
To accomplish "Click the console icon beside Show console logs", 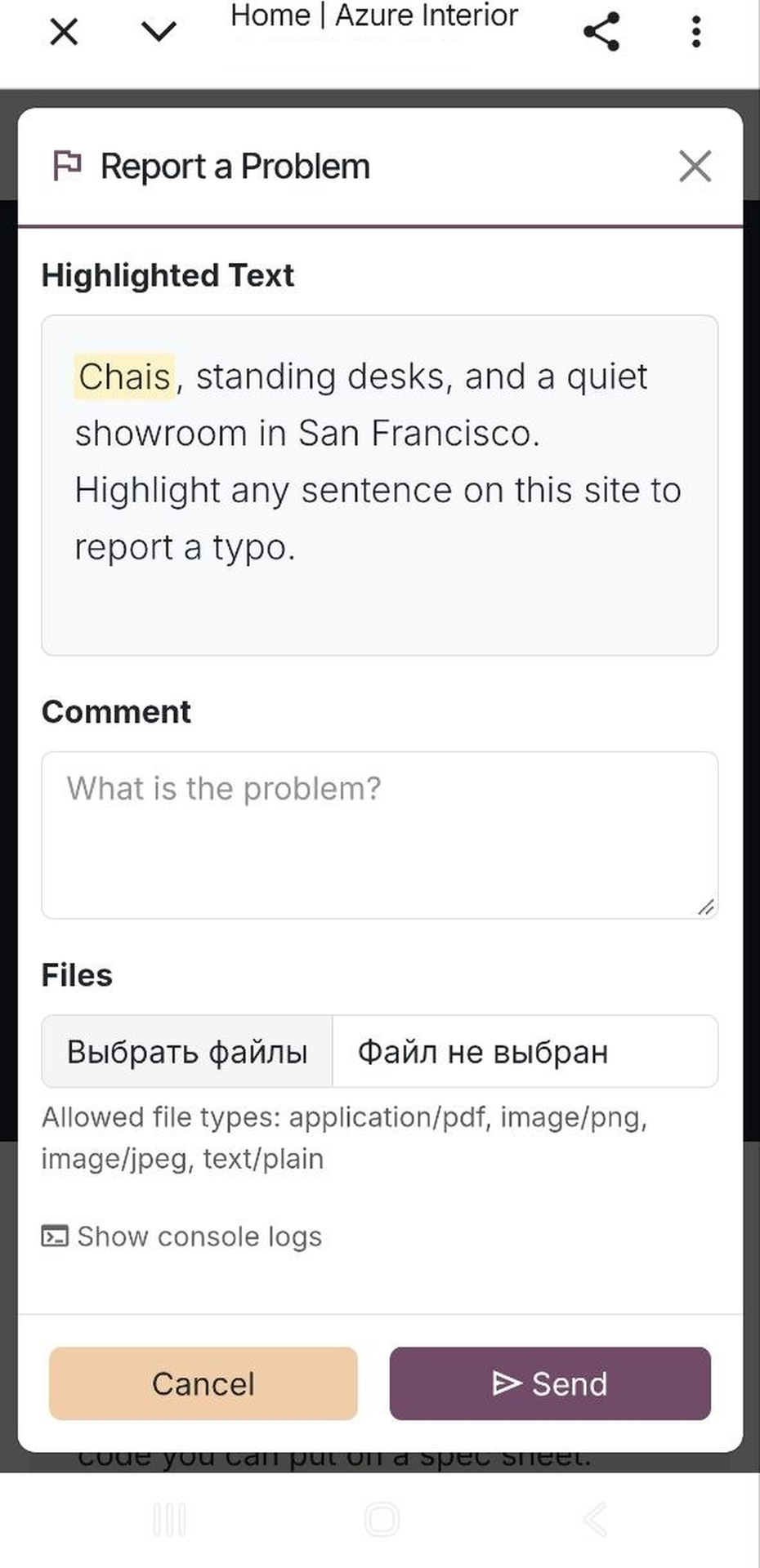I will point(55,1236).
